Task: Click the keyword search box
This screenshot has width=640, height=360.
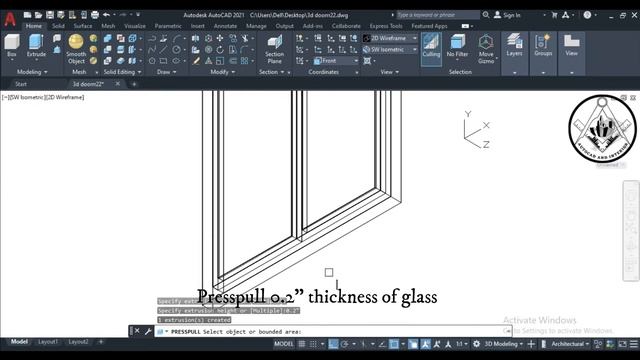Action: coord(438,15)
